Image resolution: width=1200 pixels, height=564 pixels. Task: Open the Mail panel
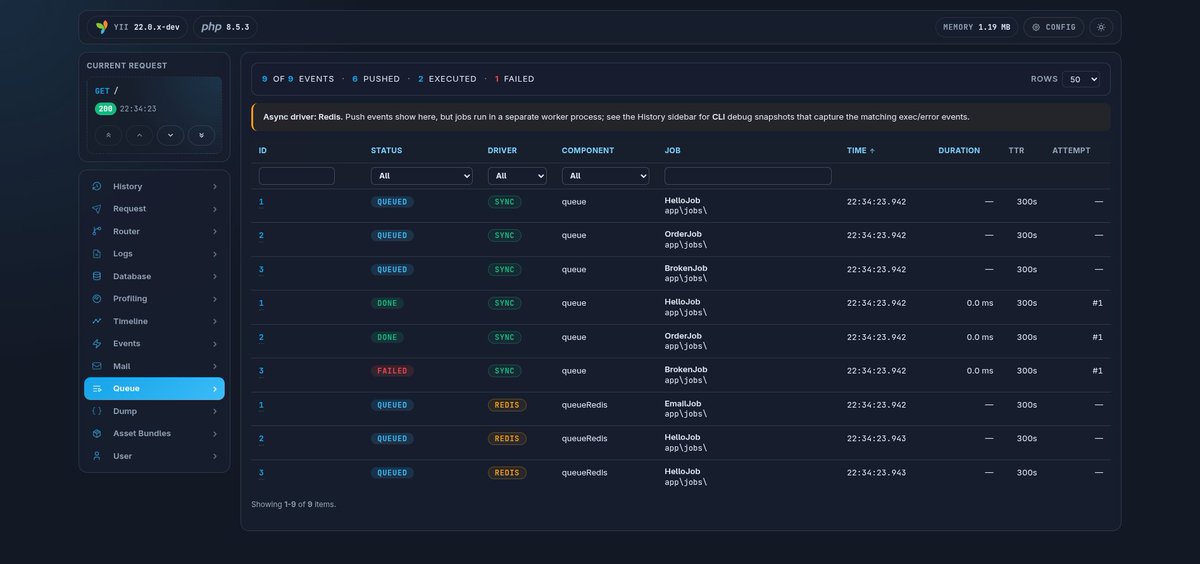[154, 366]
